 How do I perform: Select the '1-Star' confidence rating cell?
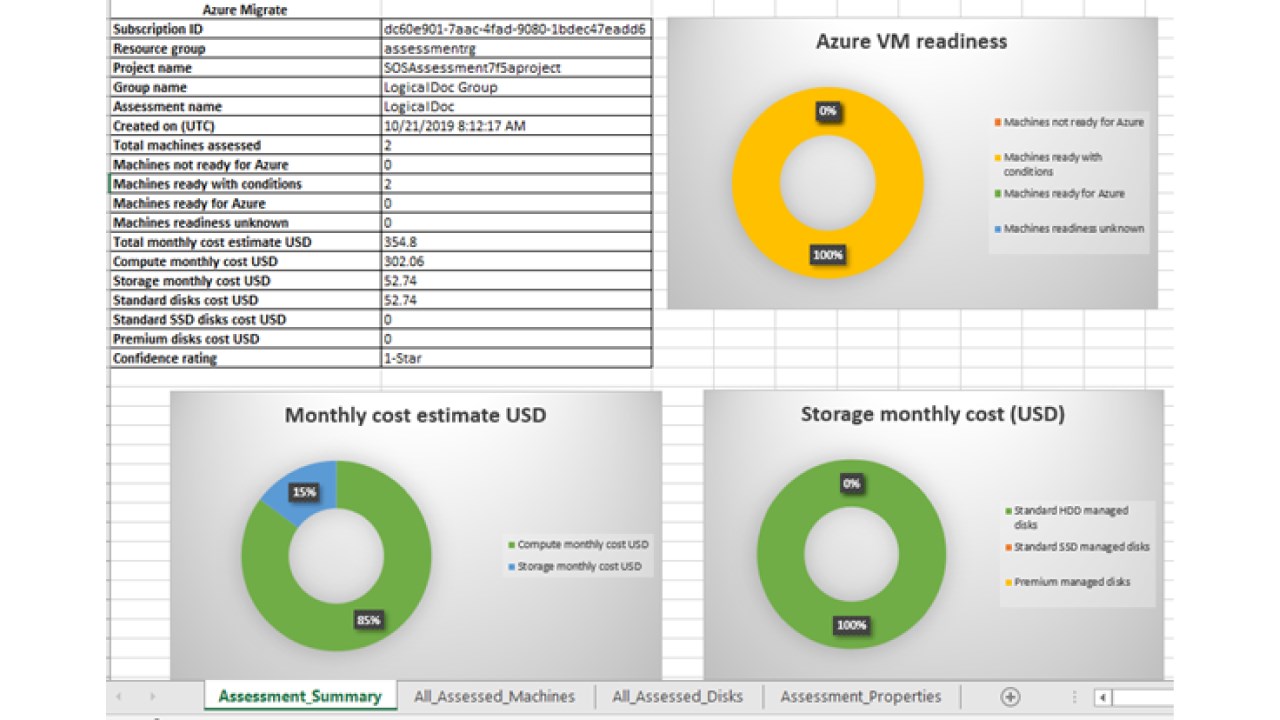point(516,358)
